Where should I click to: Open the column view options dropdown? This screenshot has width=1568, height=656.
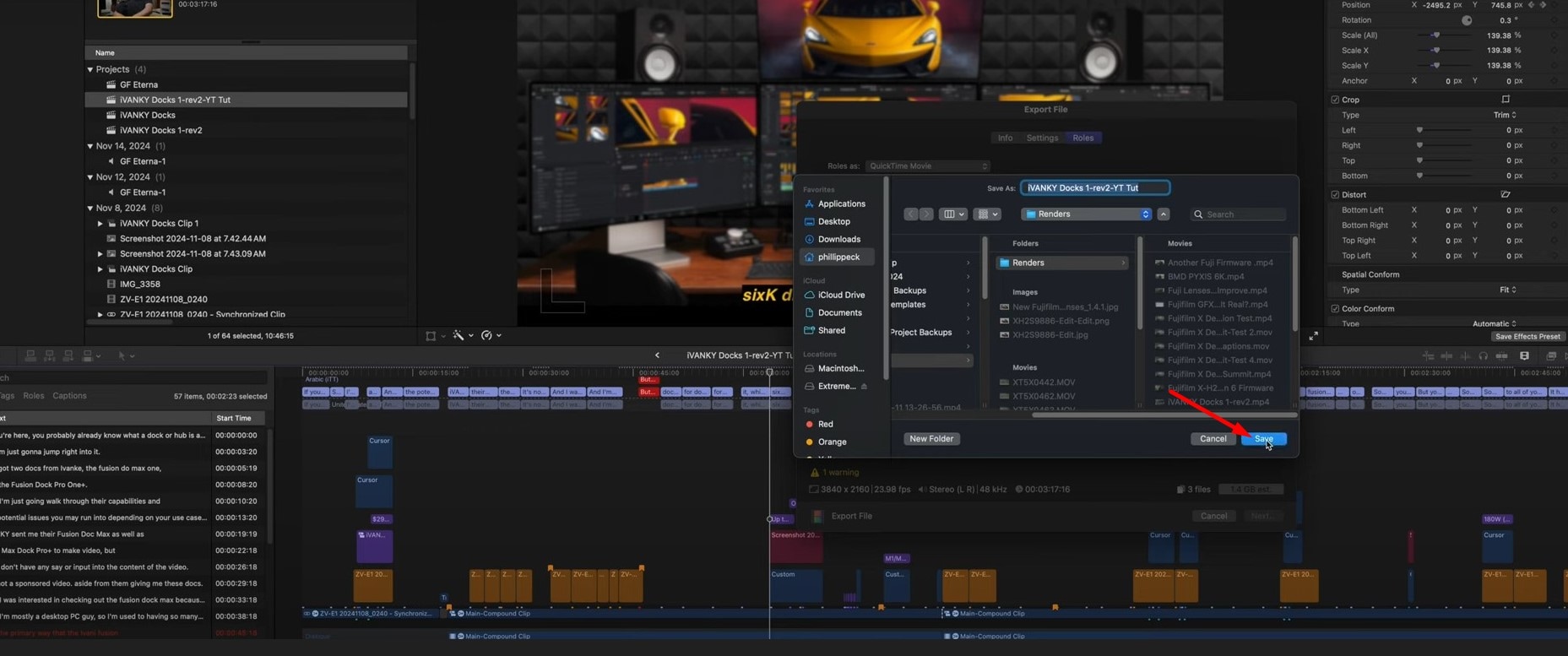coord(953,214)
